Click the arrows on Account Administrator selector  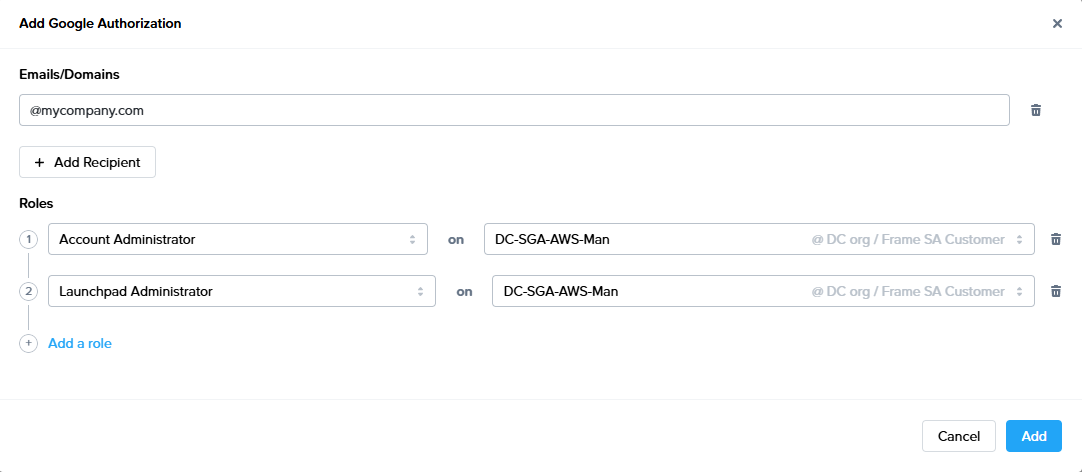tap(412, 239)
